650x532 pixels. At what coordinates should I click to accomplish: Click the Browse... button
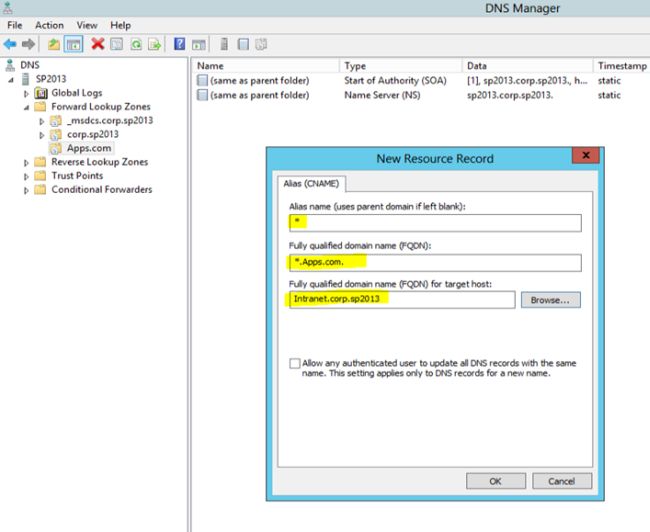[x=551, y=300]
